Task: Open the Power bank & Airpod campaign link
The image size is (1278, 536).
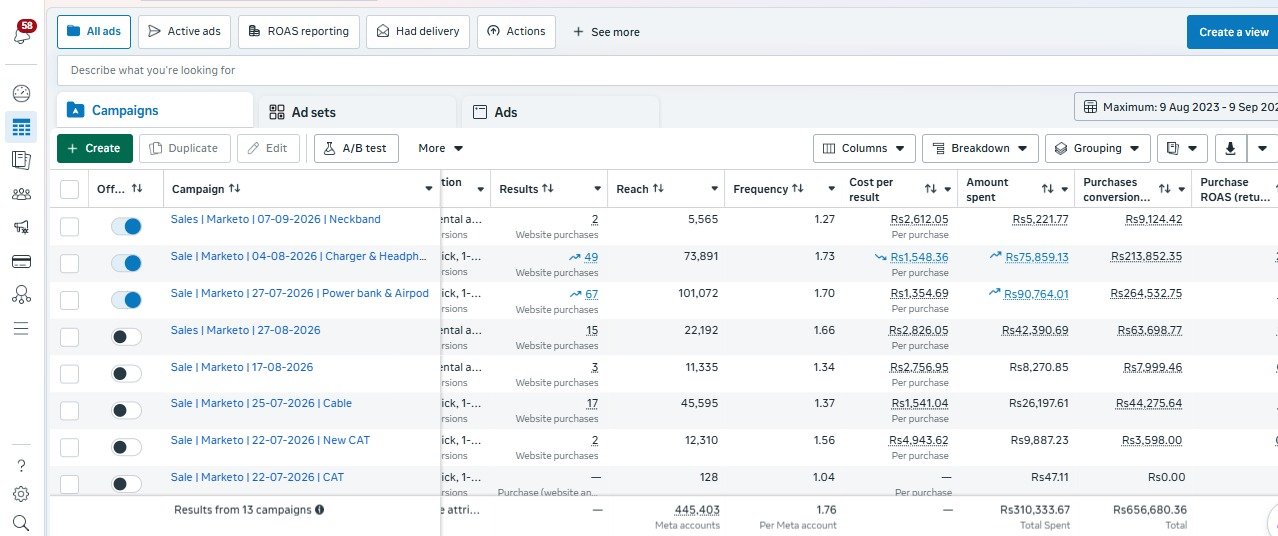Action: (x=299, y=293)
